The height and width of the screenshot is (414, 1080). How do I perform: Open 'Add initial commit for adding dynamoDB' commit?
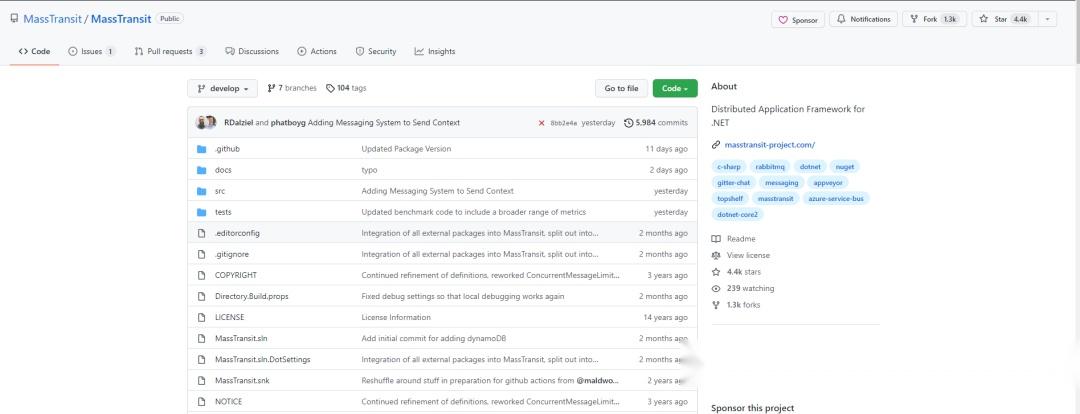(434, 338)
